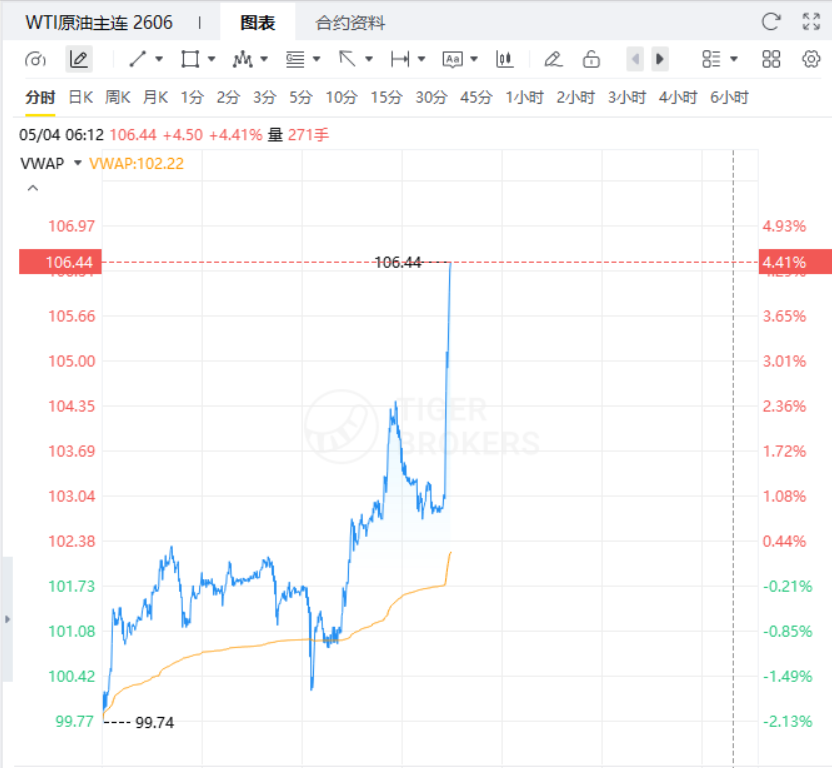Expand the rectangle shape dropdown arrow
The image size is (832, 768).
click(x=211, y=59)
